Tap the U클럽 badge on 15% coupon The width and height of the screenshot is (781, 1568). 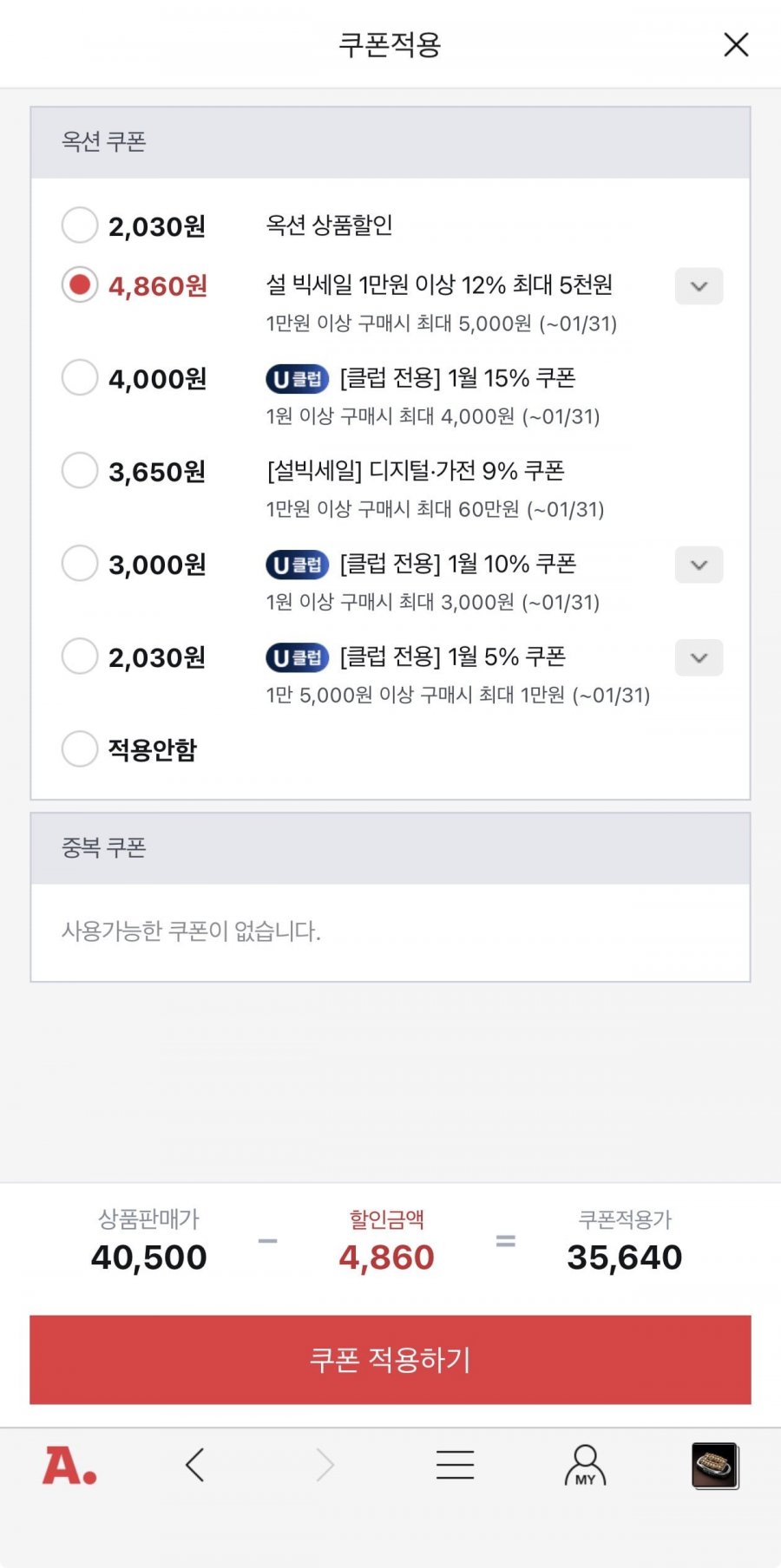point(297,379)
